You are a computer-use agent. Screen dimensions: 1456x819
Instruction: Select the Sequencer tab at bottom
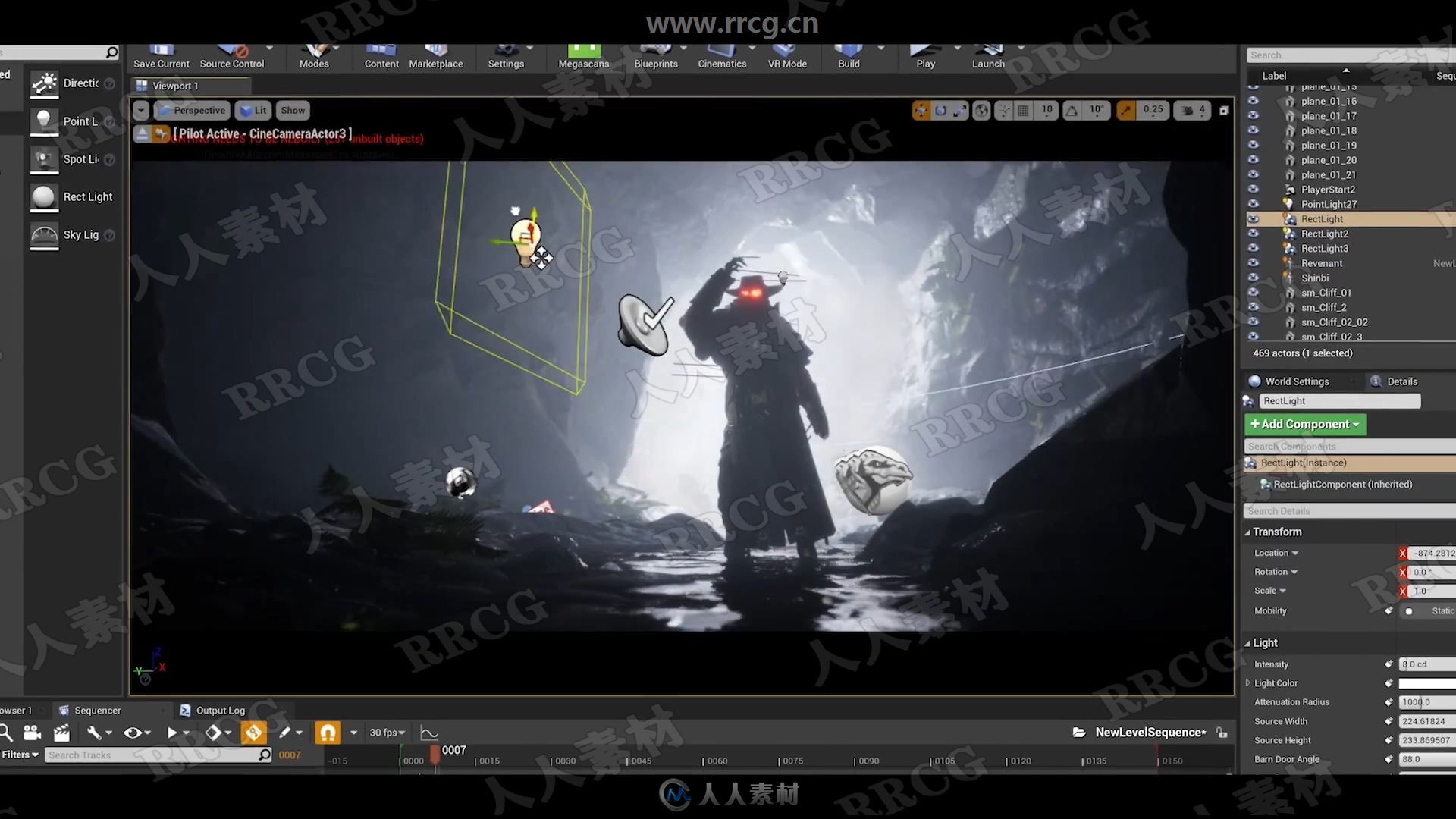97,709
